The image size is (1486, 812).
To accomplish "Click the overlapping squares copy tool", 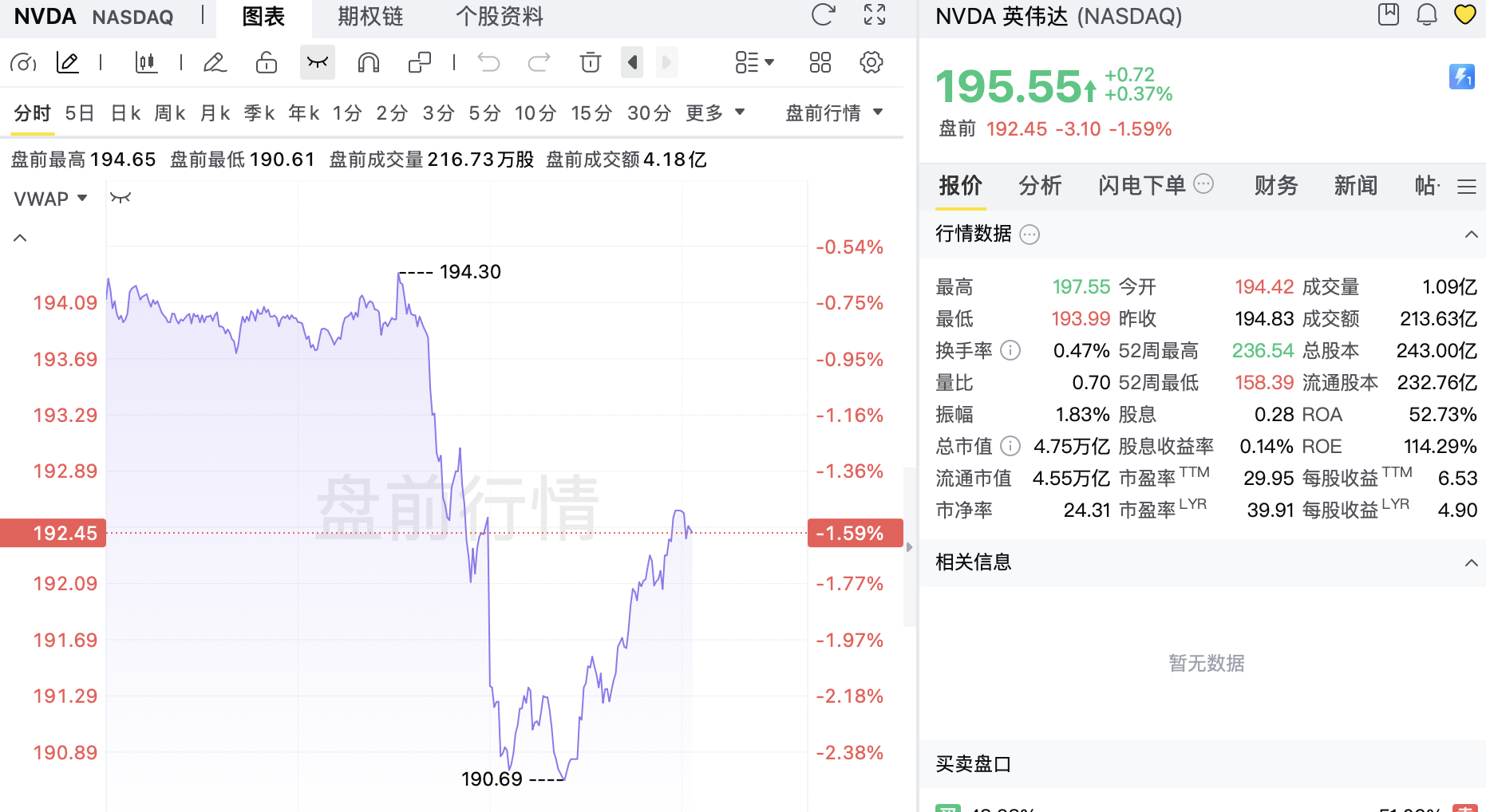I will [x=420, y=62].
